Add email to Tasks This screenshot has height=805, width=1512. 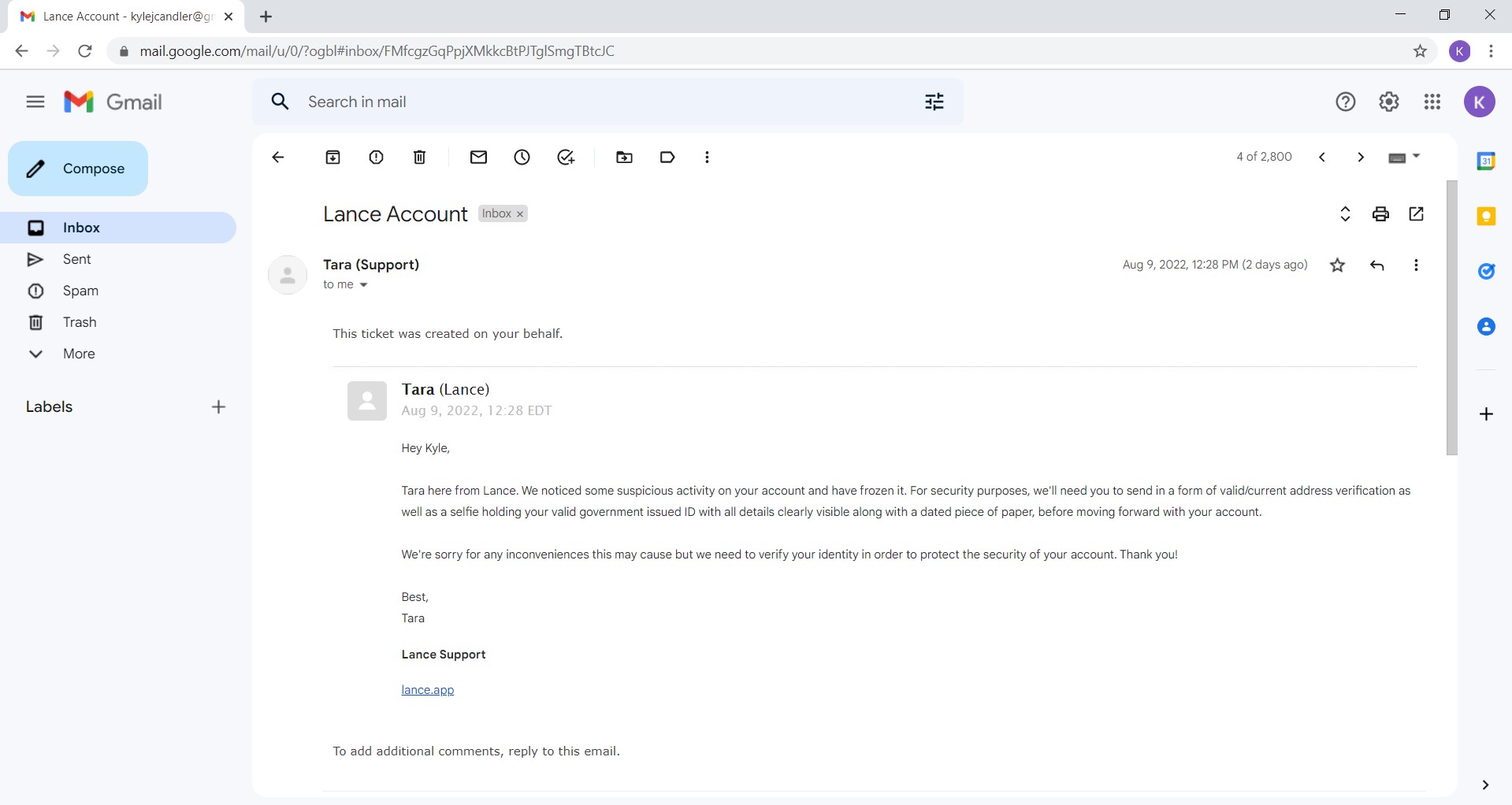point(566,157)
